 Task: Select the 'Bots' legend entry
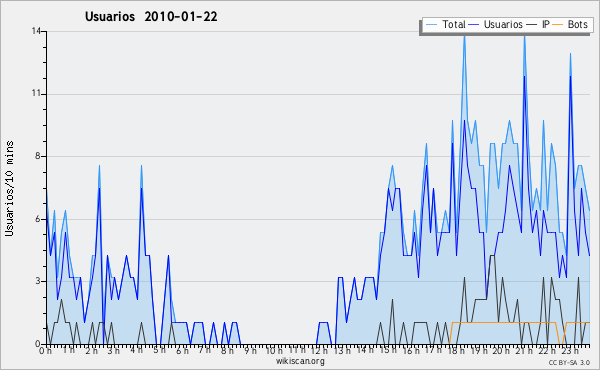coord(577,24)
